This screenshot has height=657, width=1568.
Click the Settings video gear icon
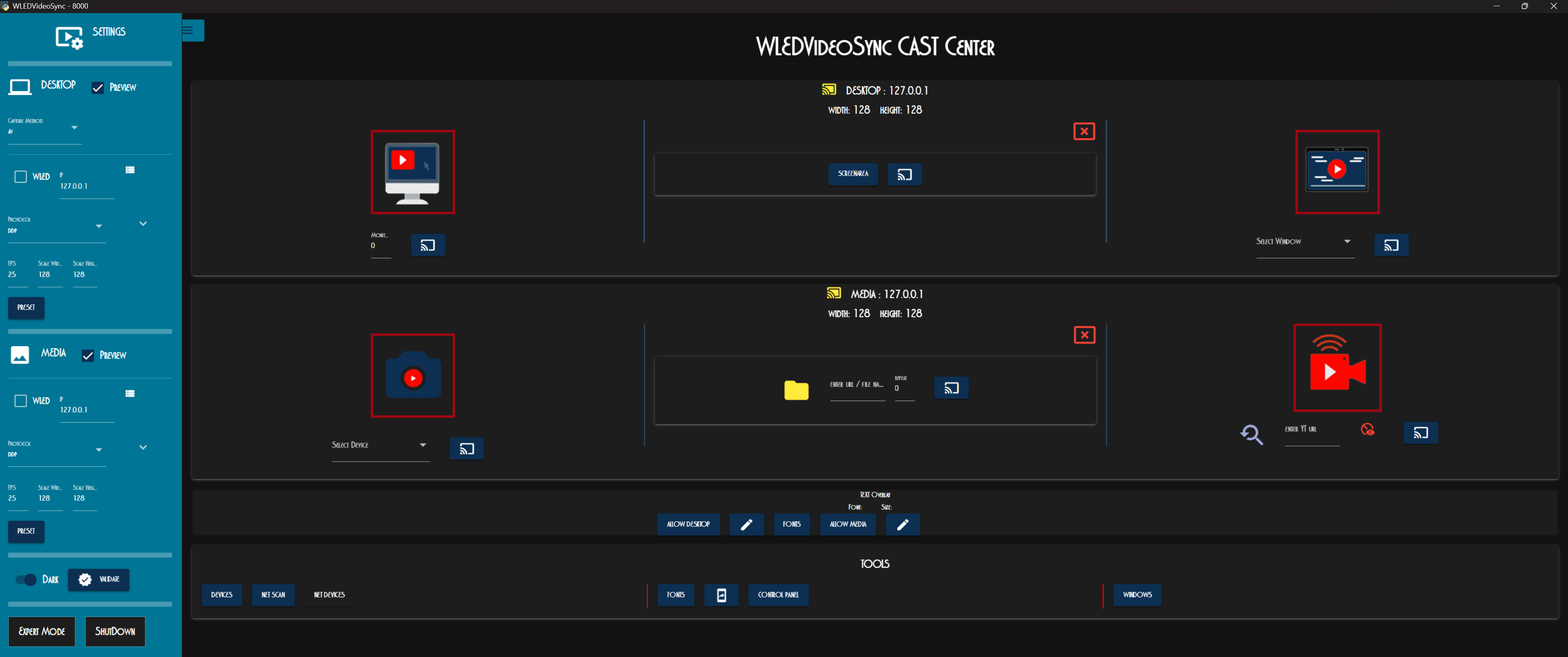pyautogui.click(x=69, y=38)
